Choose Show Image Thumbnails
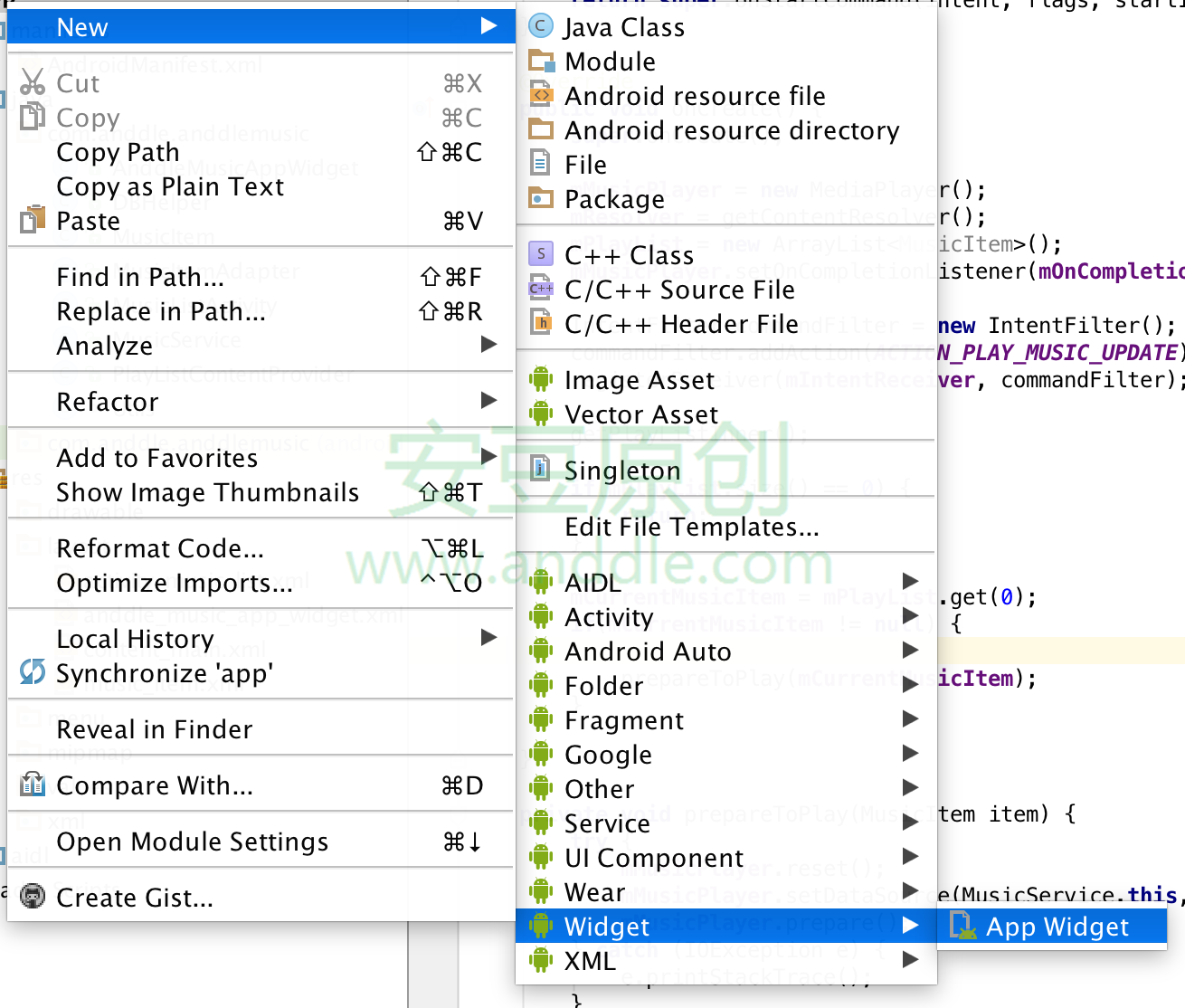The image size is (1185, 1008). tap(261, 492)
